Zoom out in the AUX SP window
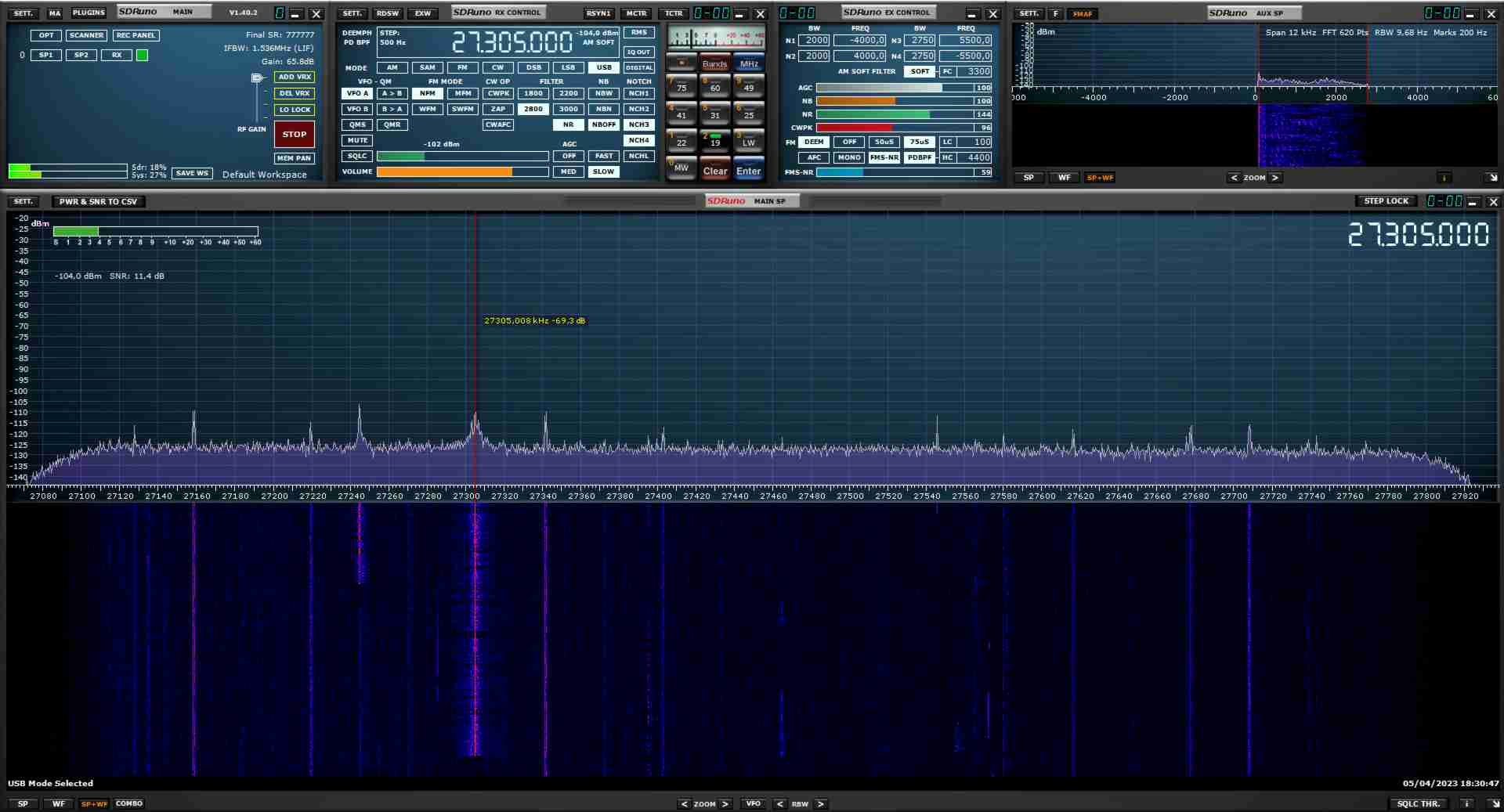 1235,178
